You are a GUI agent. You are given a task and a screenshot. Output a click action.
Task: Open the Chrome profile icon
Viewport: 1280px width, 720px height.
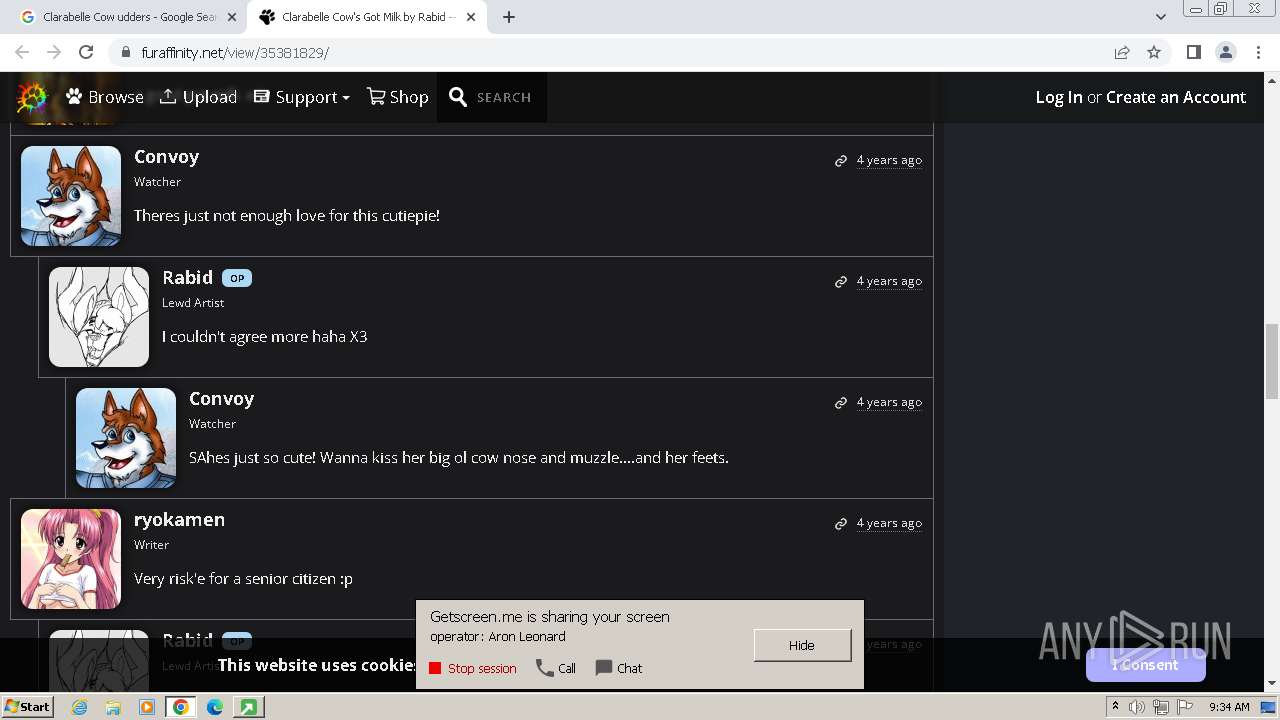point(1226,52)
